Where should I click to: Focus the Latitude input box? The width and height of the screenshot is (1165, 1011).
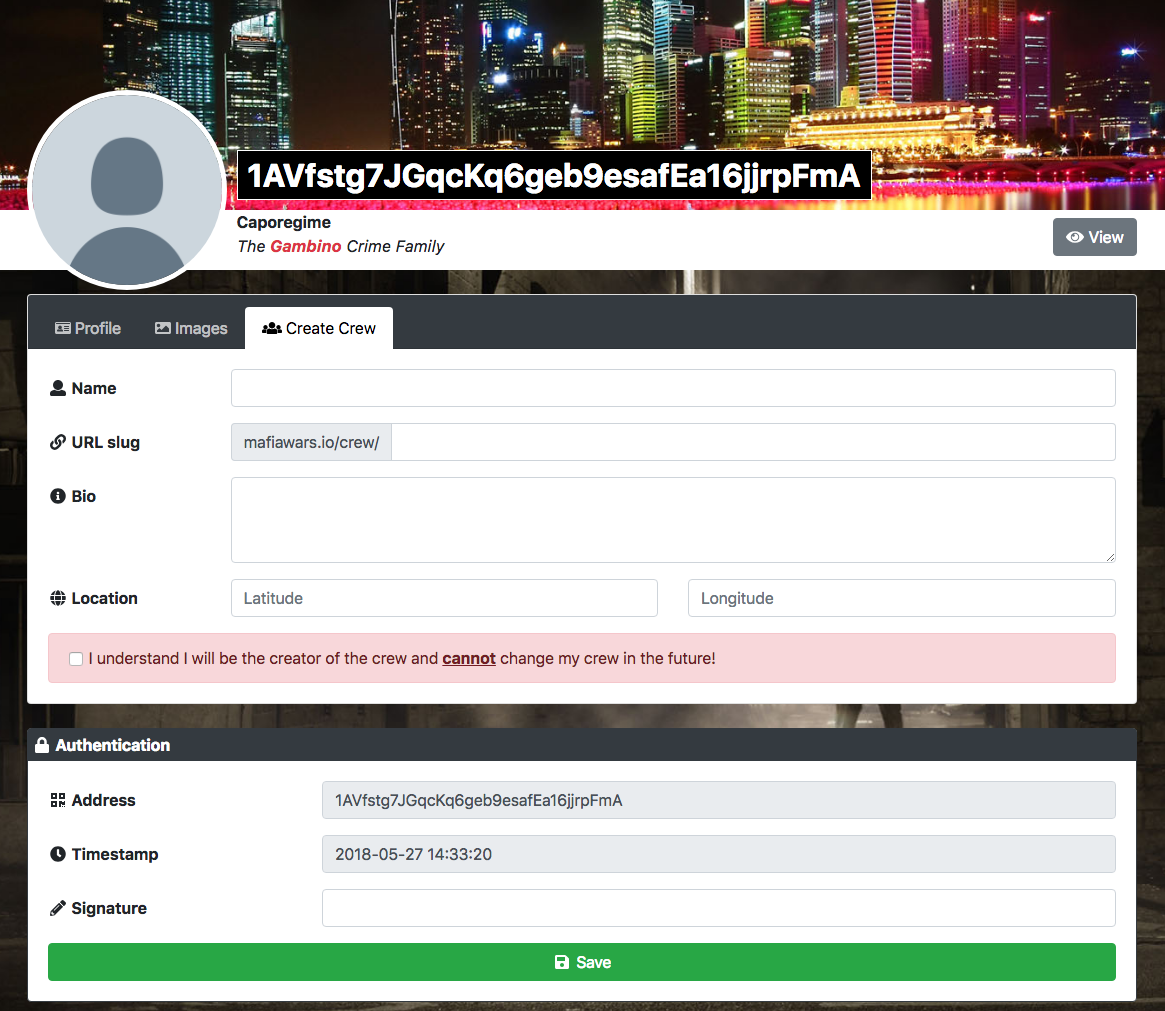444,598
